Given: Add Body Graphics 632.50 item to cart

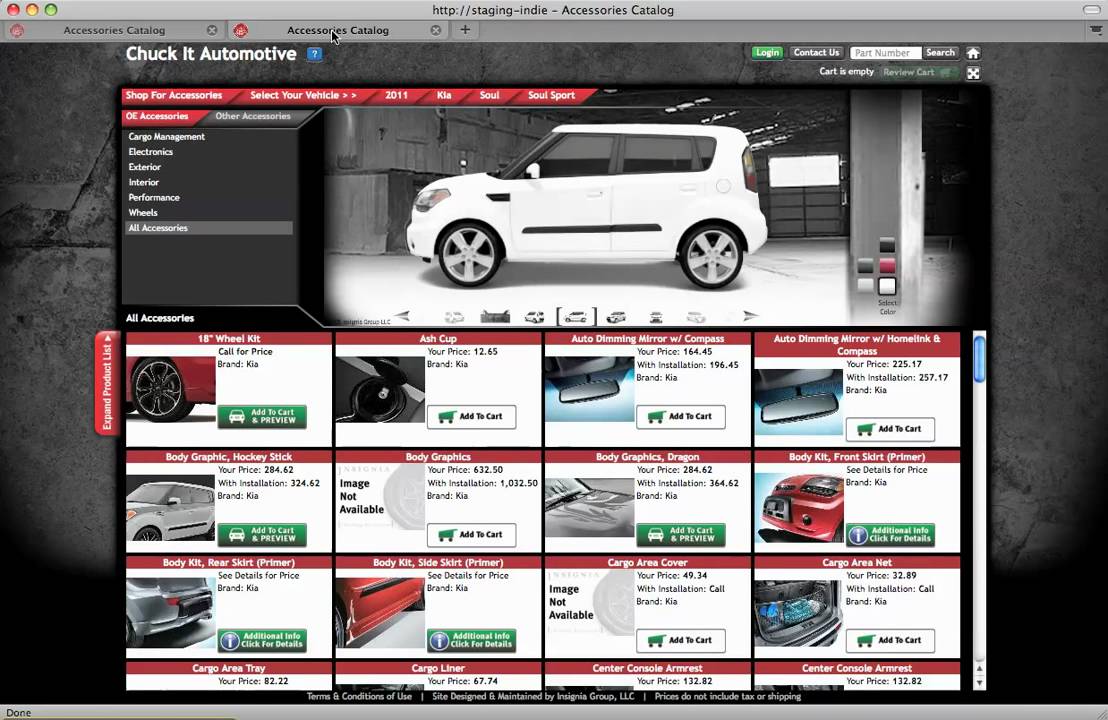Looking at the screenshot, I should click(471, 535).
